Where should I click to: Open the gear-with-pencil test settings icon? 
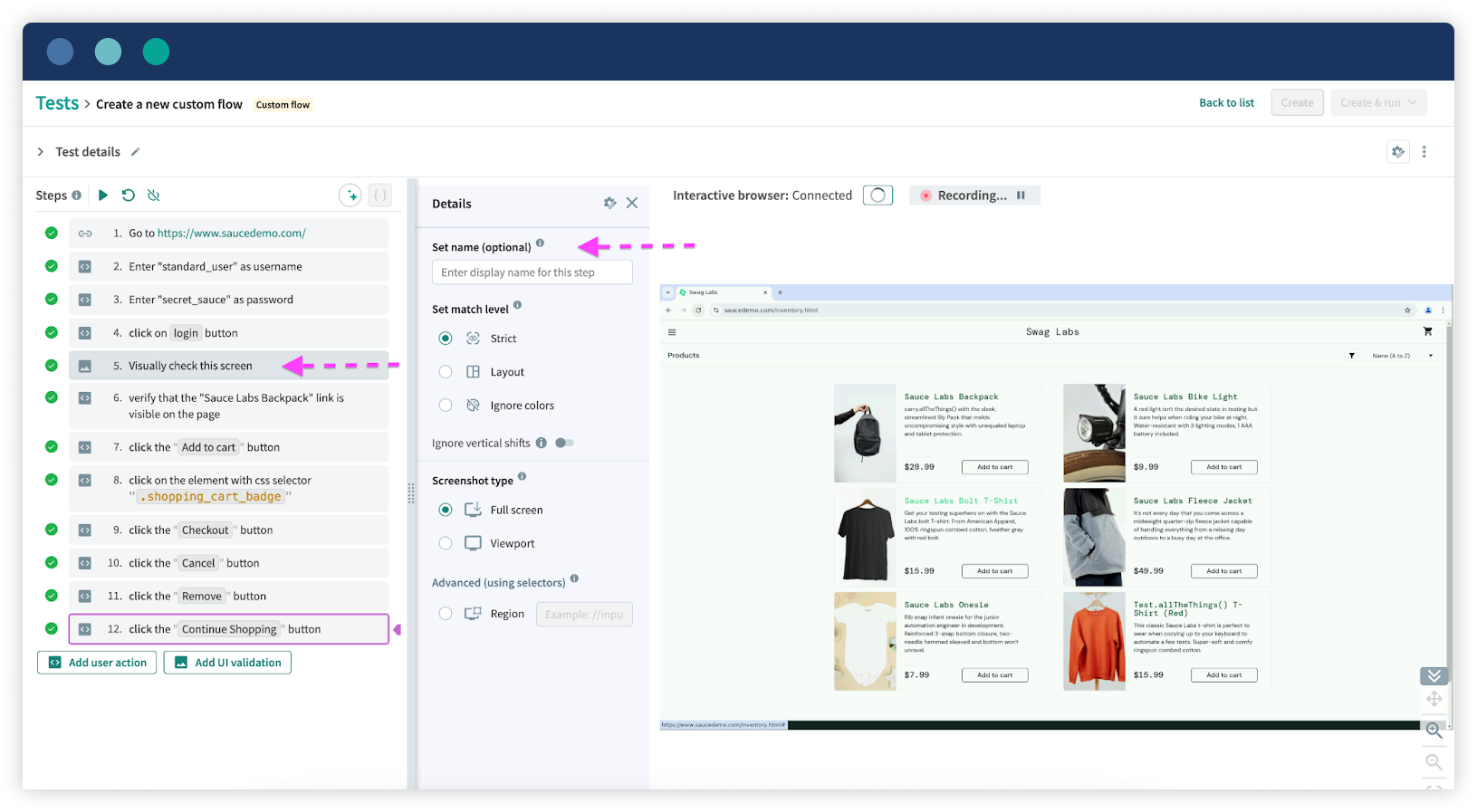tap(1398, 152)
